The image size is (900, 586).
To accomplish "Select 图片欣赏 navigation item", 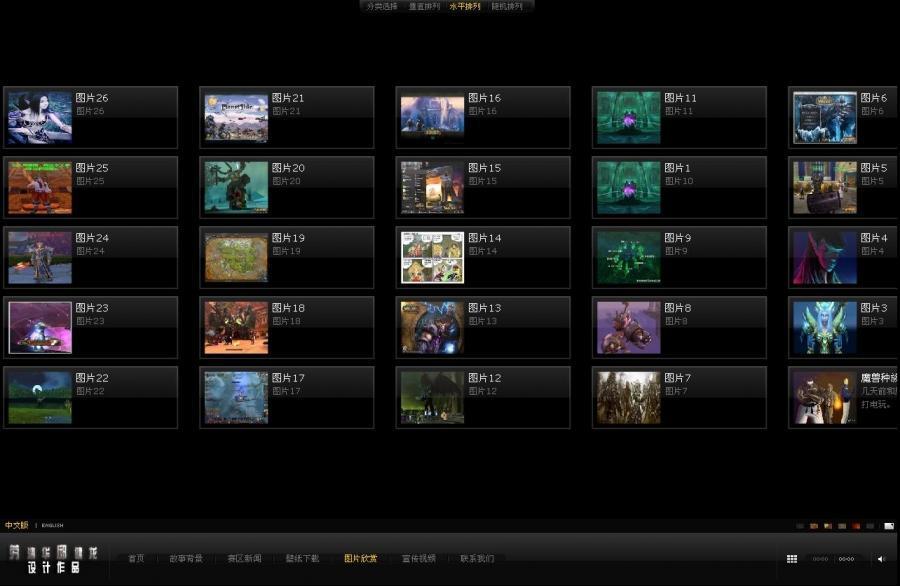I will (360, 558).
